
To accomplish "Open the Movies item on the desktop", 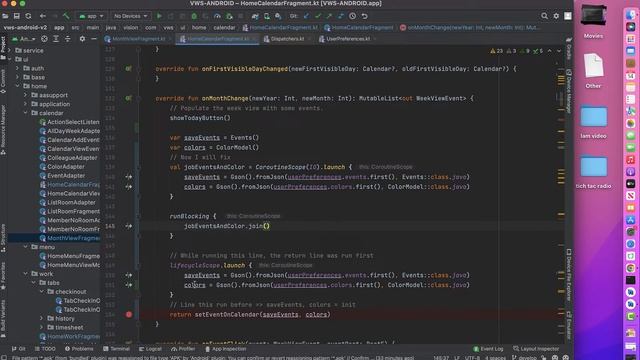I will point(593,21).
